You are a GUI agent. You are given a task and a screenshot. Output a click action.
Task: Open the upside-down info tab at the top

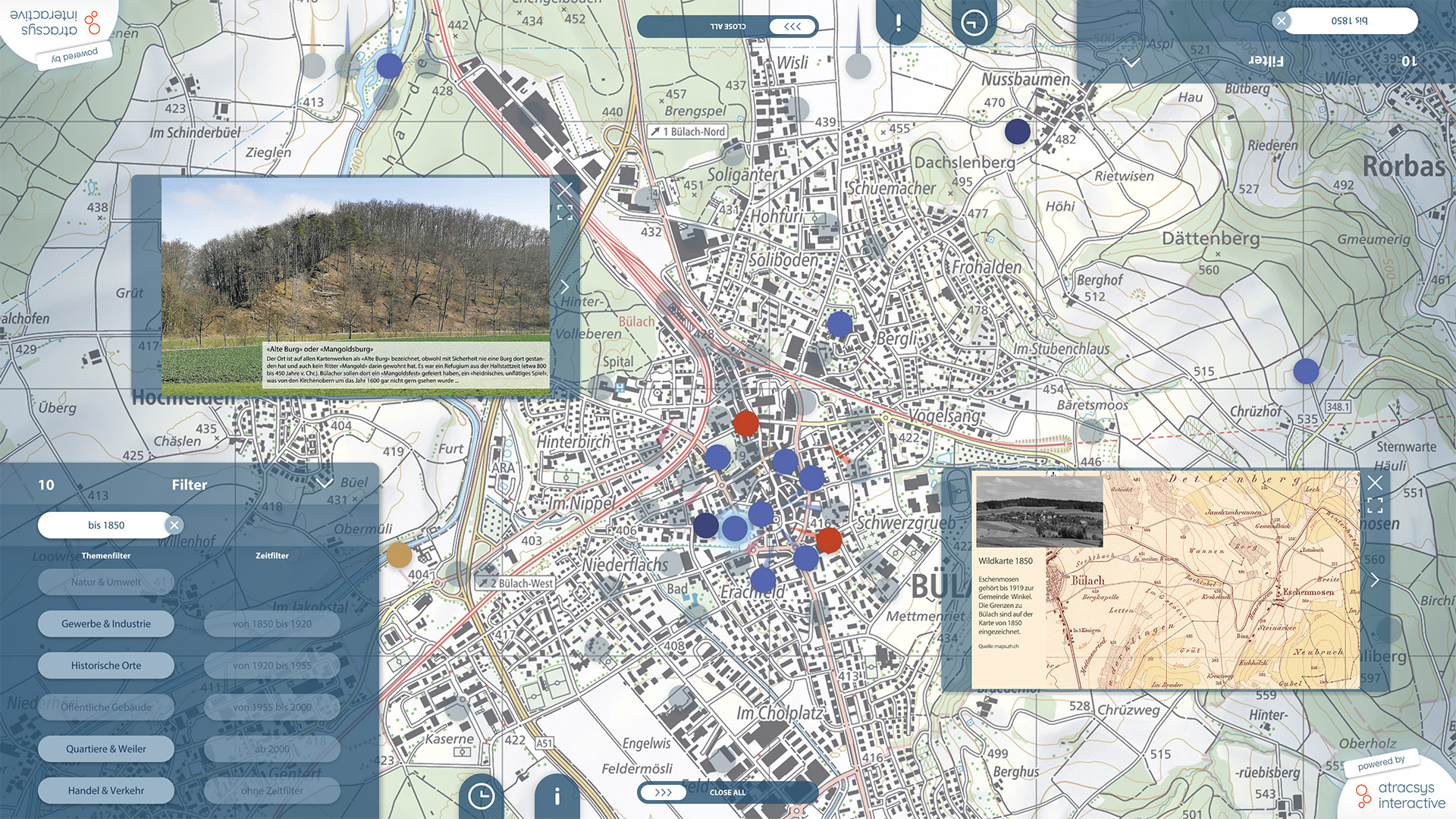[x=898, y=23]
